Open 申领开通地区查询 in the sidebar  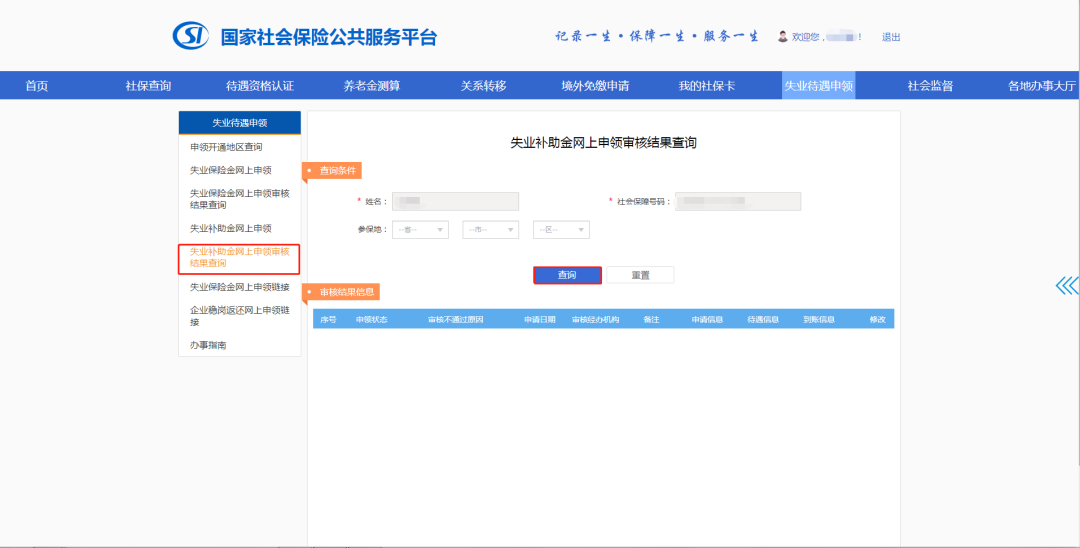click(226, 147)
